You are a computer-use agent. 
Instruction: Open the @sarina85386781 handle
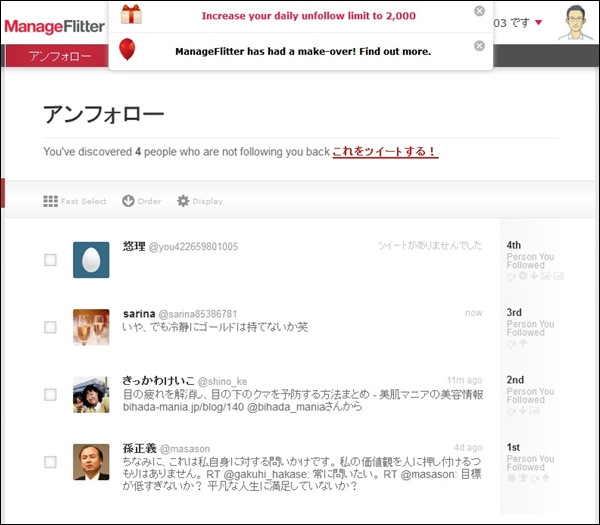(198, 314)
